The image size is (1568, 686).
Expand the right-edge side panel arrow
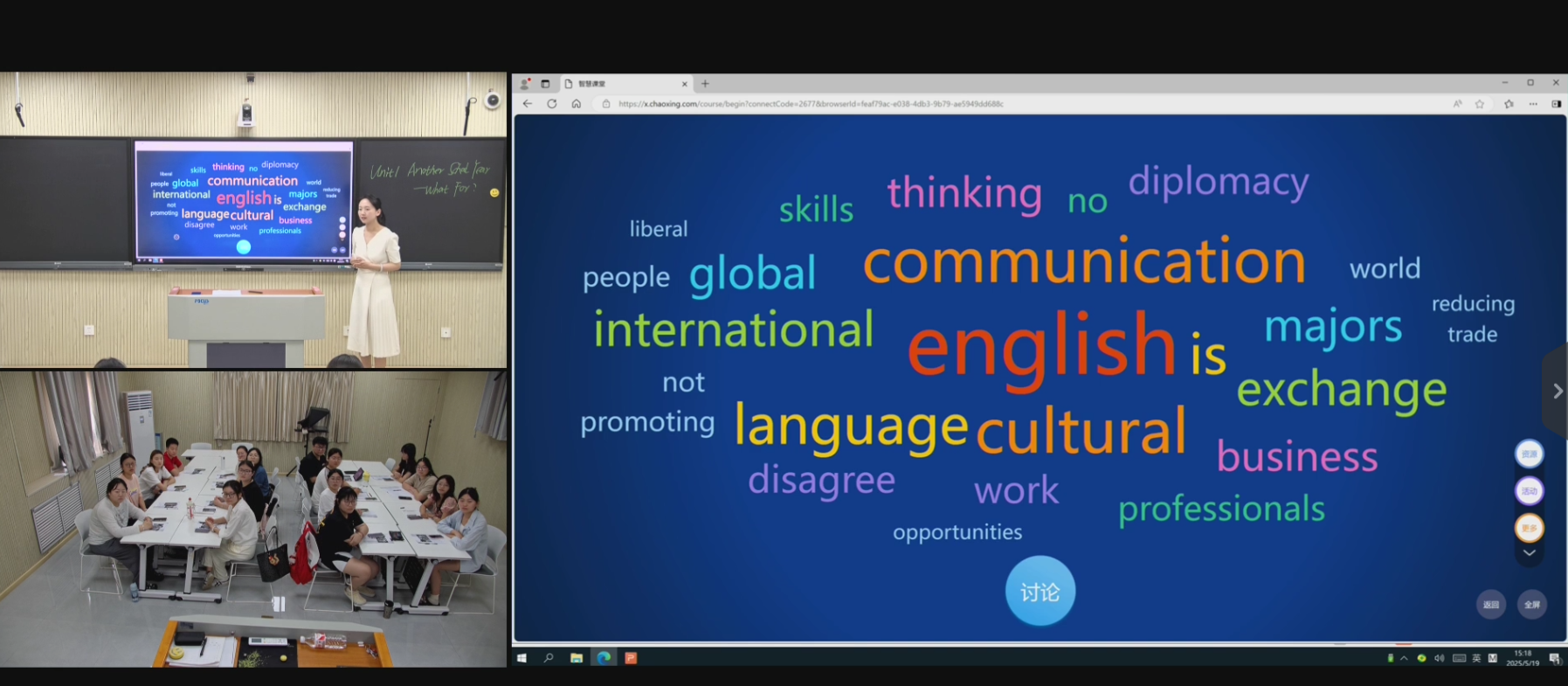(x=1557, y=392)
